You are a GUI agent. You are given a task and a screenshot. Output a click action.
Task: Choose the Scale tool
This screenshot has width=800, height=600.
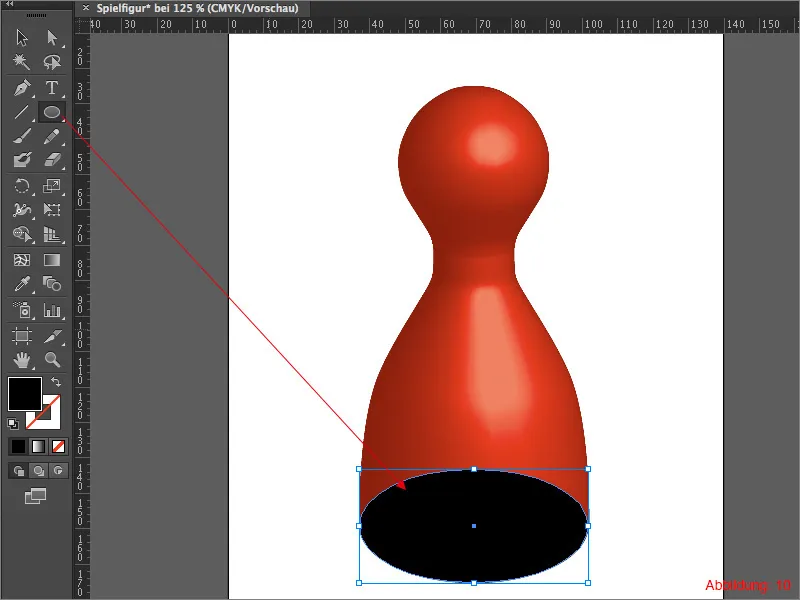[52, 186]
